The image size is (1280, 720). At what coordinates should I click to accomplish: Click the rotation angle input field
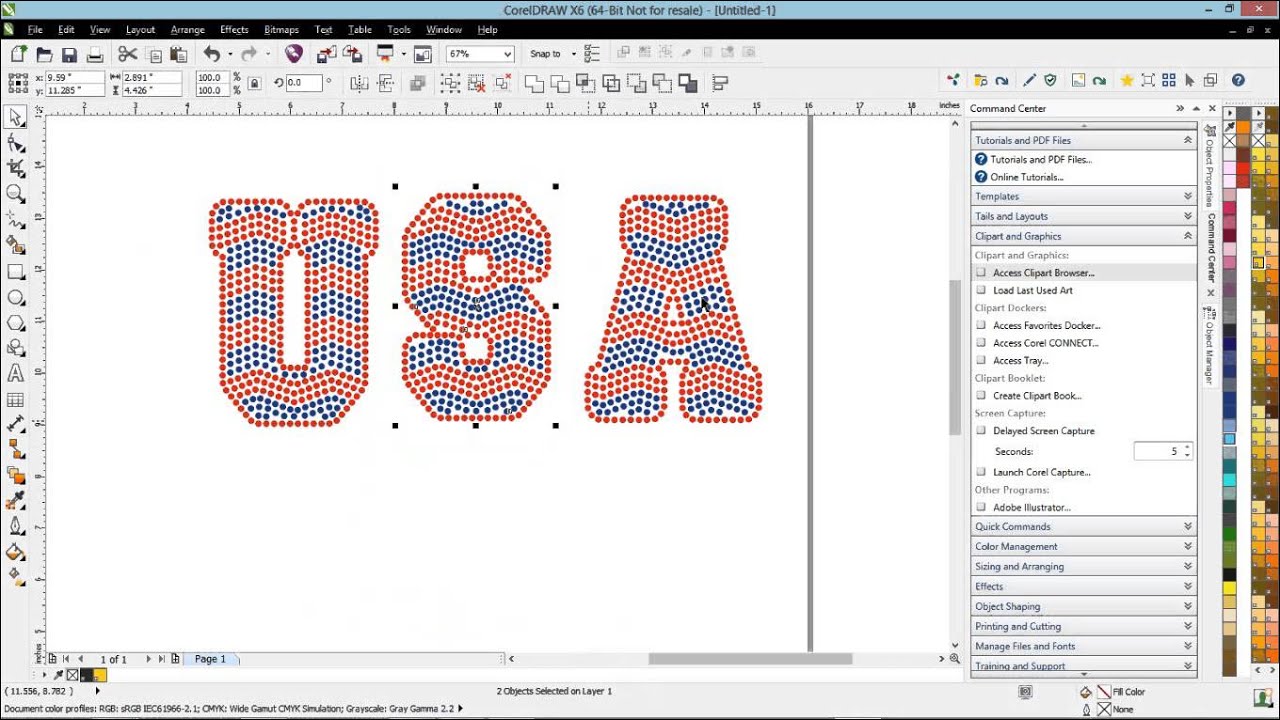coord(304,83)
